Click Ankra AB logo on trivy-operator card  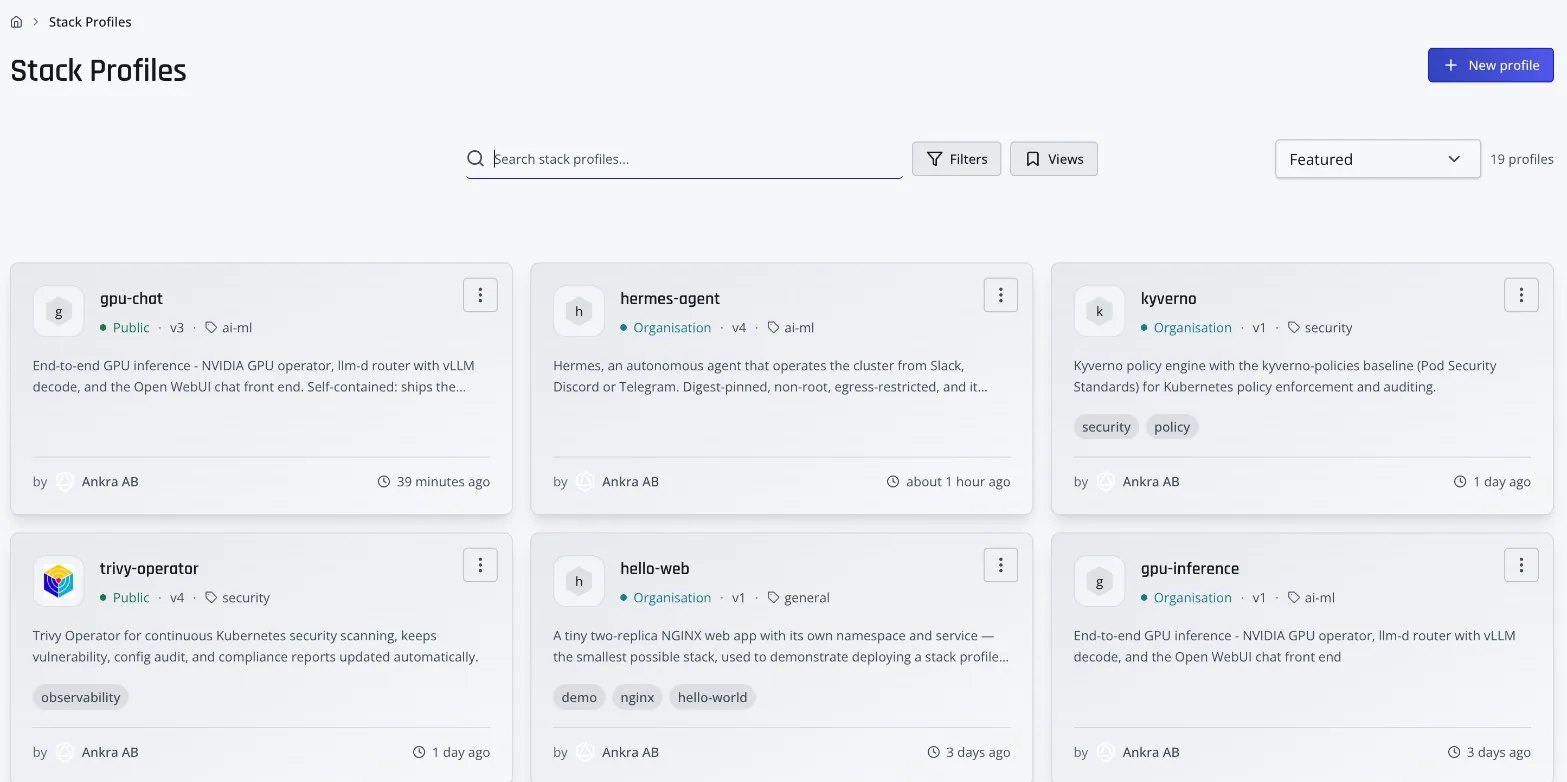65,752
